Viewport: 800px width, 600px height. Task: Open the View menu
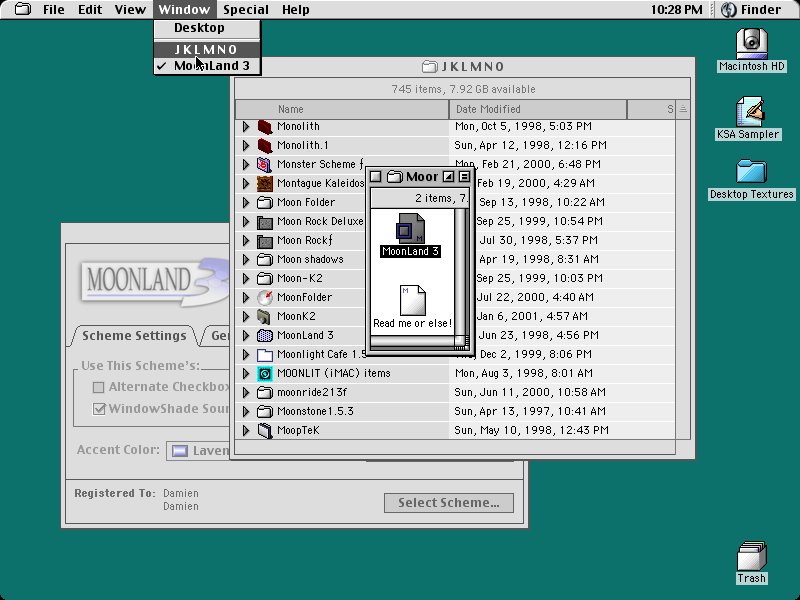130,9
